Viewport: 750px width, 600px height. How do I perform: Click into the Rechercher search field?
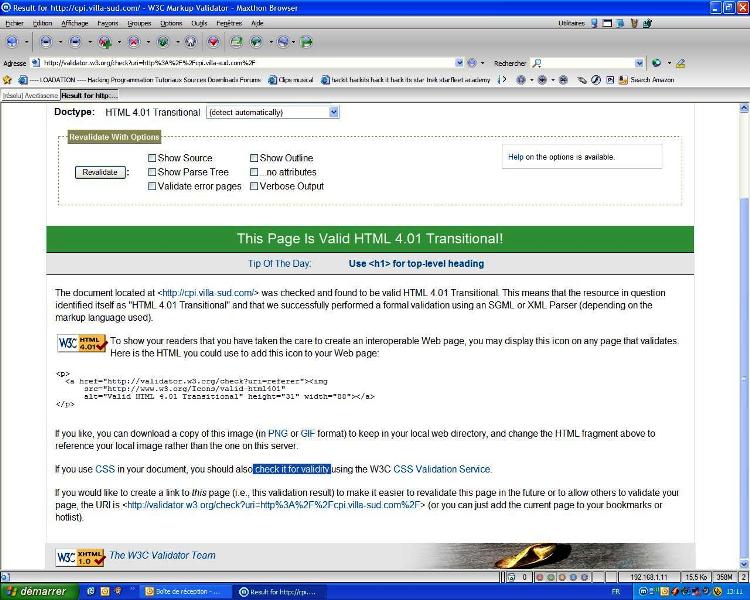[588, 63]
